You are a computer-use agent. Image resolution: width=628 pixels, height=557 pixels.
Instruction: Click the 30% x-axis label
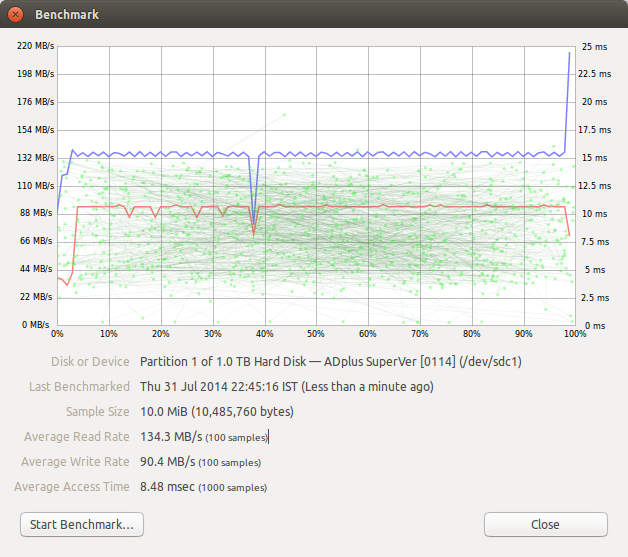coord(213,334)
